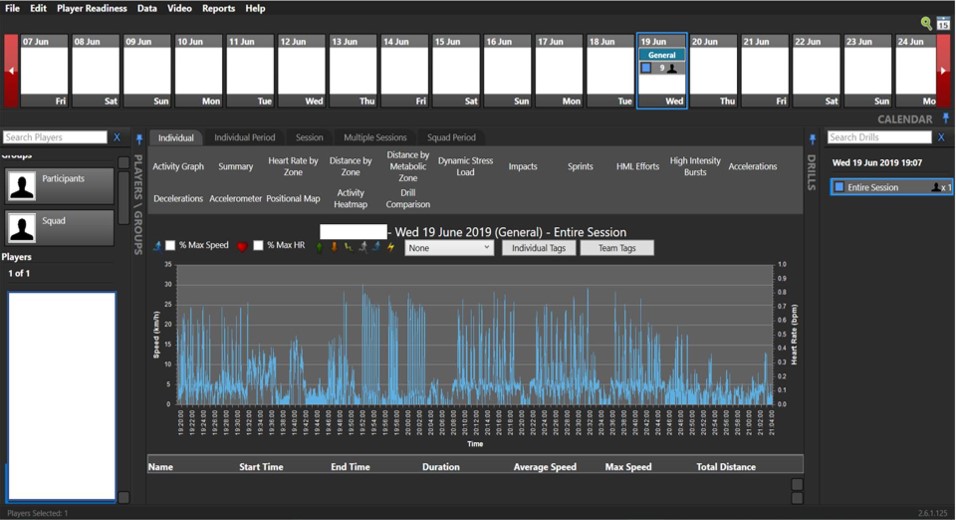Toggle the Entire Session drill checkbox

(839, 187)
